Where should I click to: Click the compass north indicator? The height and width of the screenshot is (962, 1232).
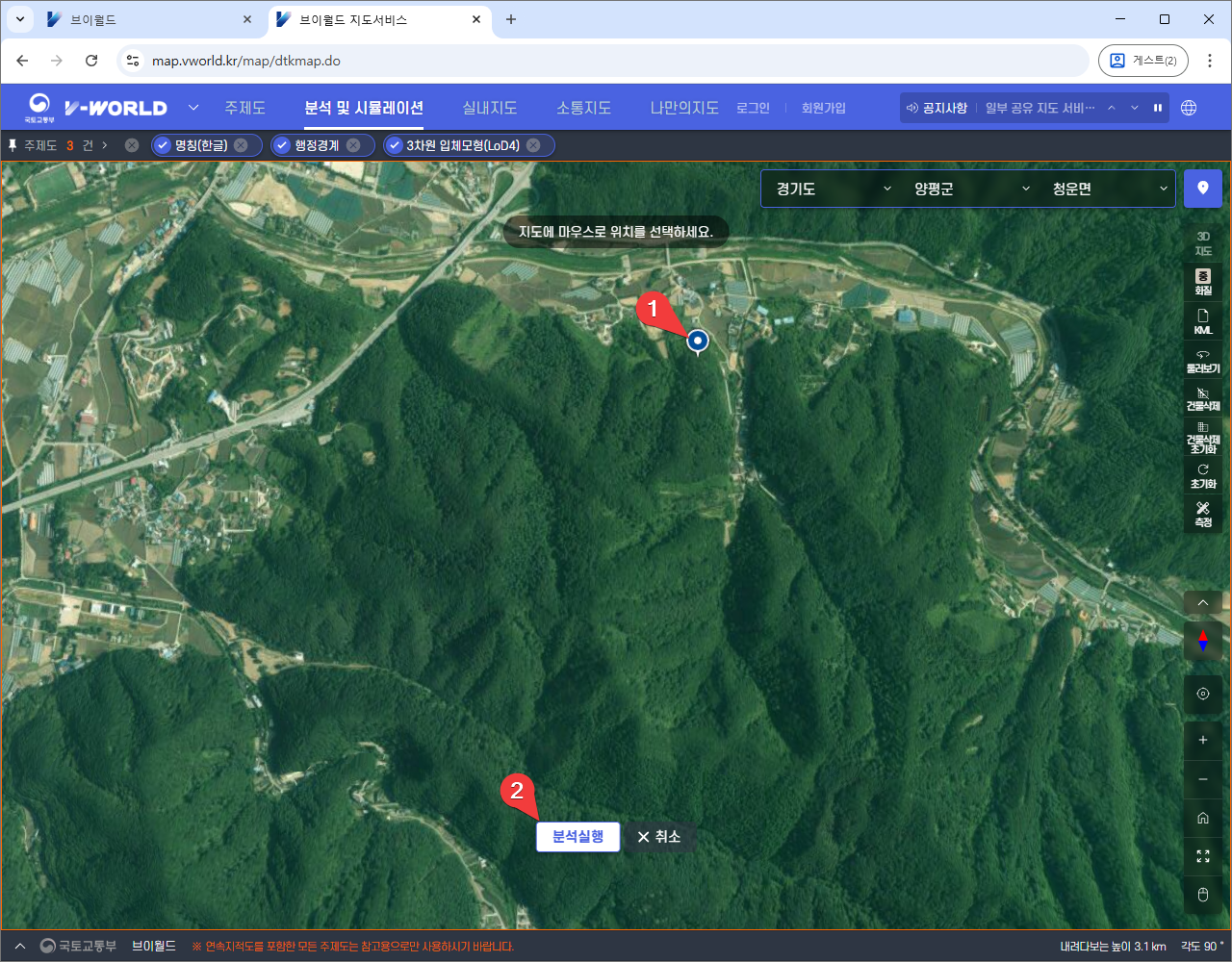[x=1202, y=640]
